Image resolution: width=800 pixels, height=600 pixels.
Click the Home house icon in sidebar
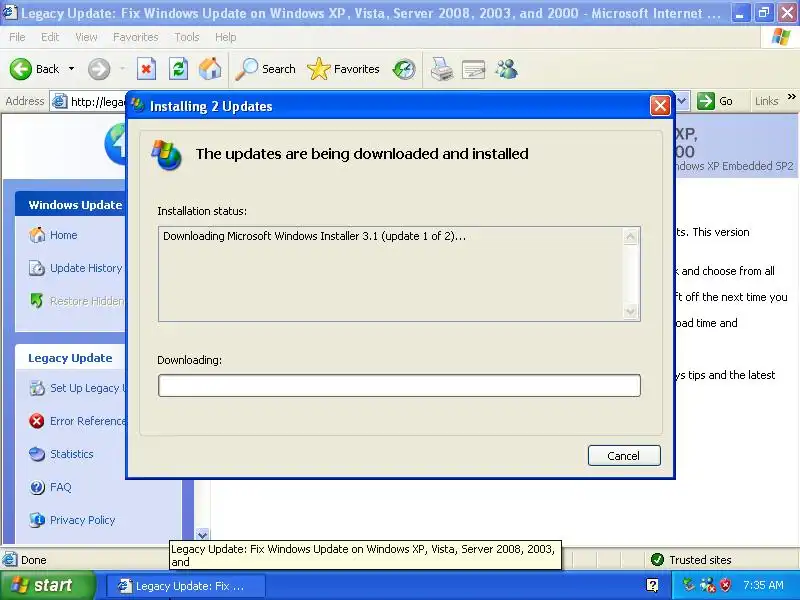(37, 235)
